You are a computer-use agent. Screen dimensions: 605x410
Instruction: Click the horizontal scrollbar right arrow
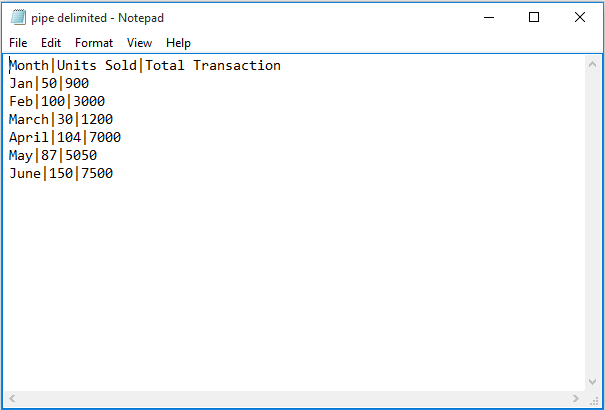pos(577,400)
